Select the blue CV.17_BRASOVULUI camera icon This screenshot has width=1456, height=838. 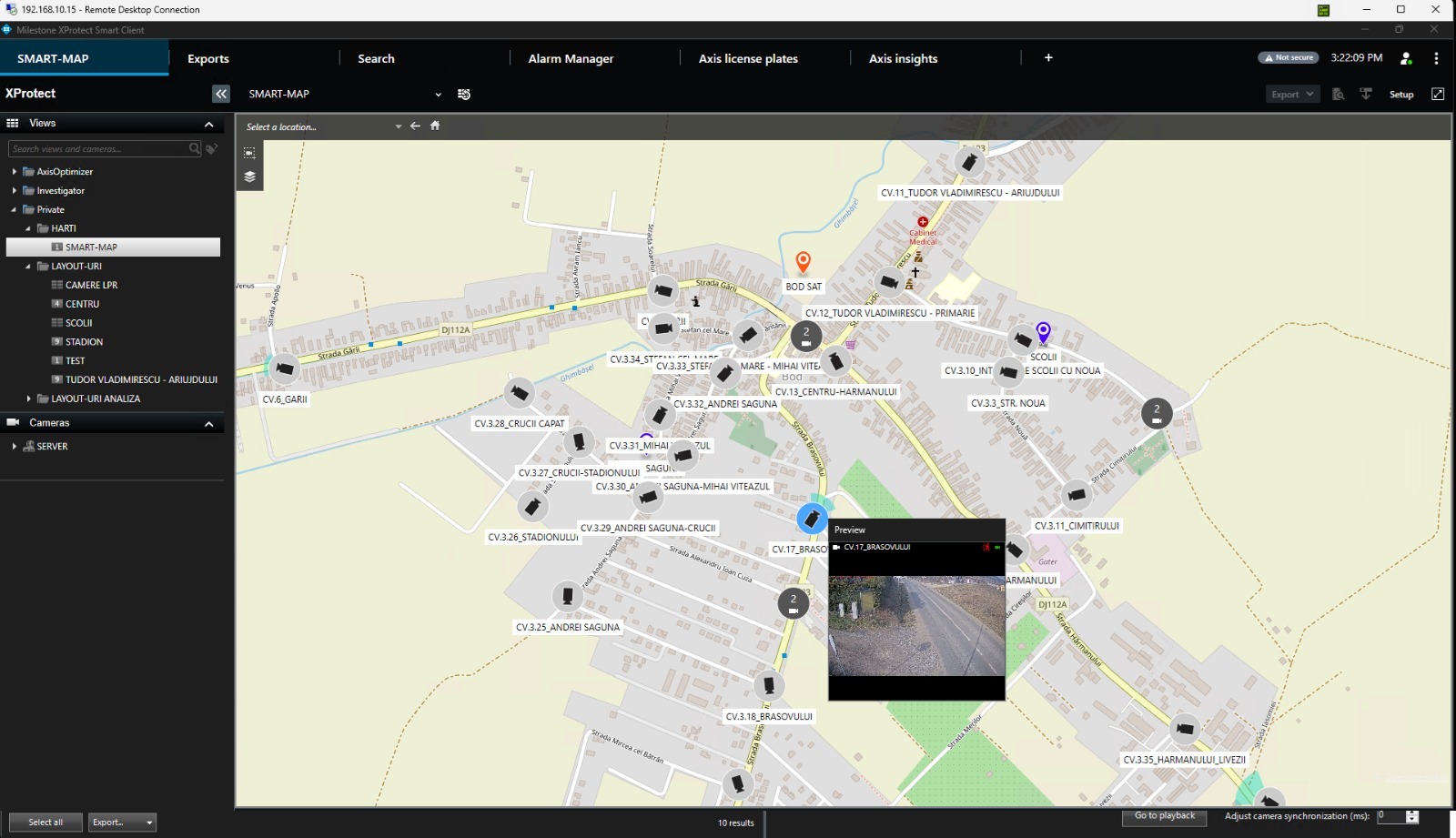(812, 519)
